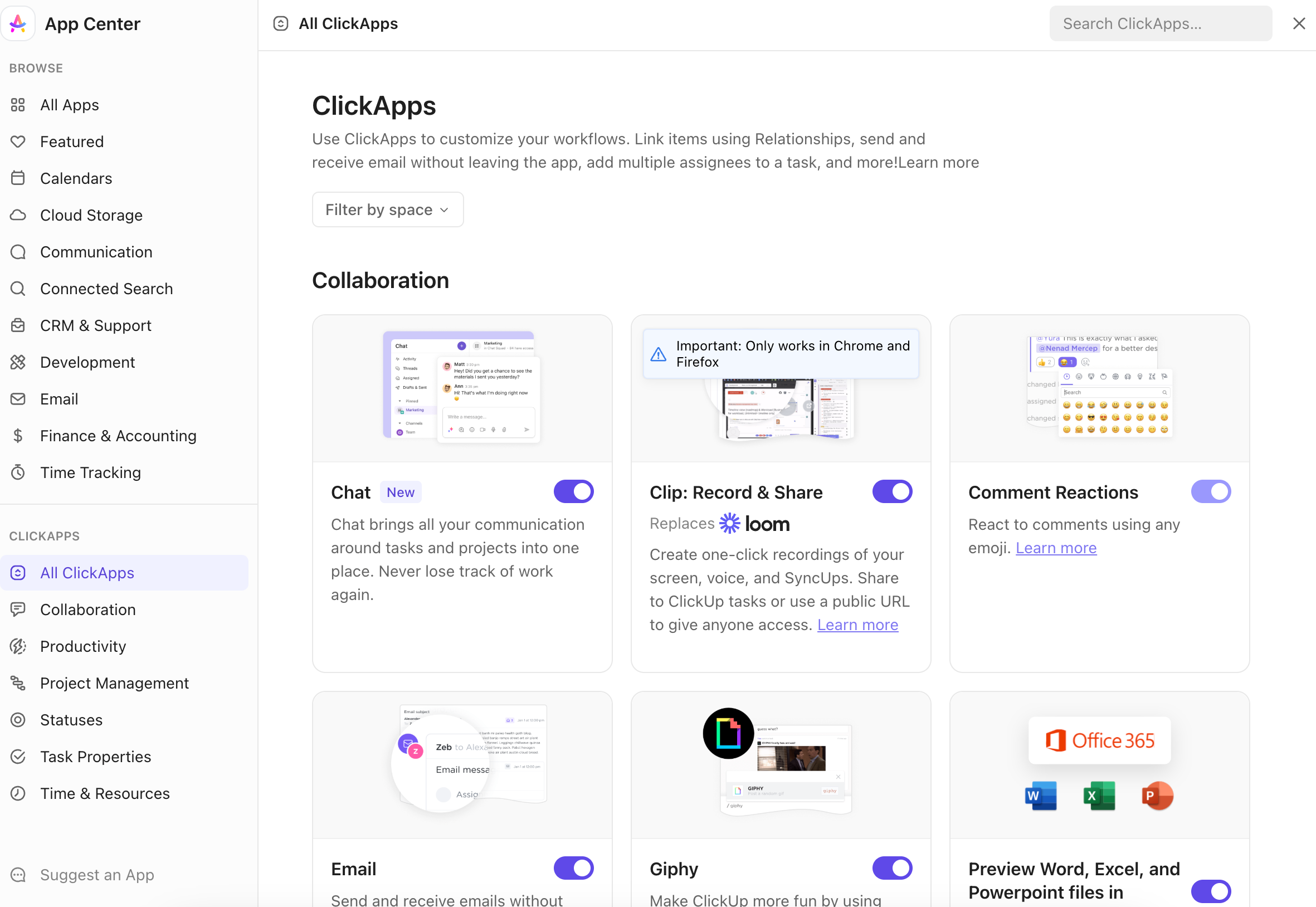Toggle off Clip: Record & Share

tap(892, 491)
